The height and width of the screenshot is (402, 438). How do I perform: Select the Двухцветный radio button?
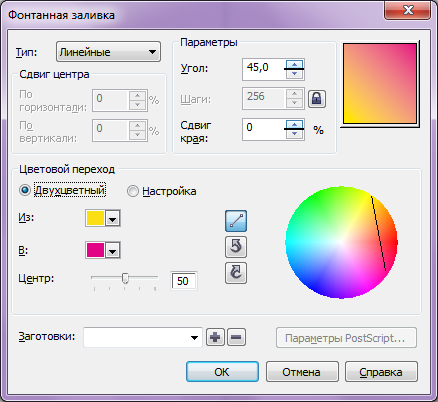[25, 190]
